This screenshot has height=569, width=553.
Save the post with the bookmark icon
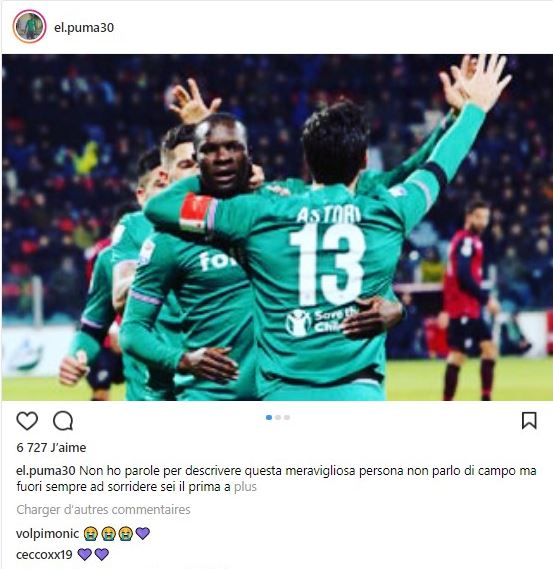[529, 421]
